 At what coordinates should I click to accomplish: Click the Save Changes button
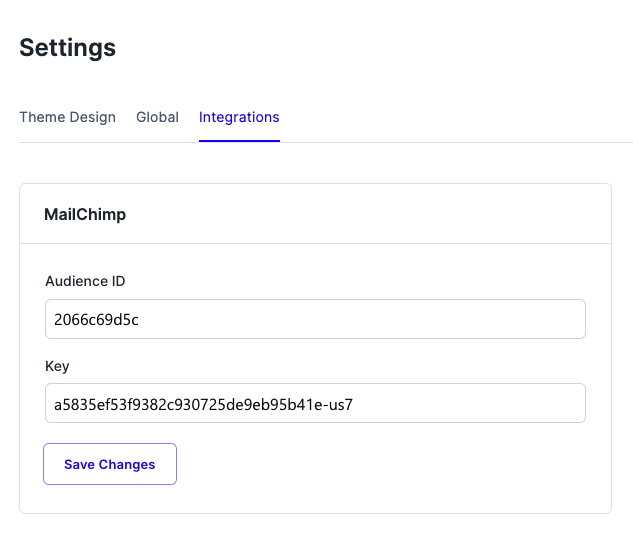tap(110, 464)
